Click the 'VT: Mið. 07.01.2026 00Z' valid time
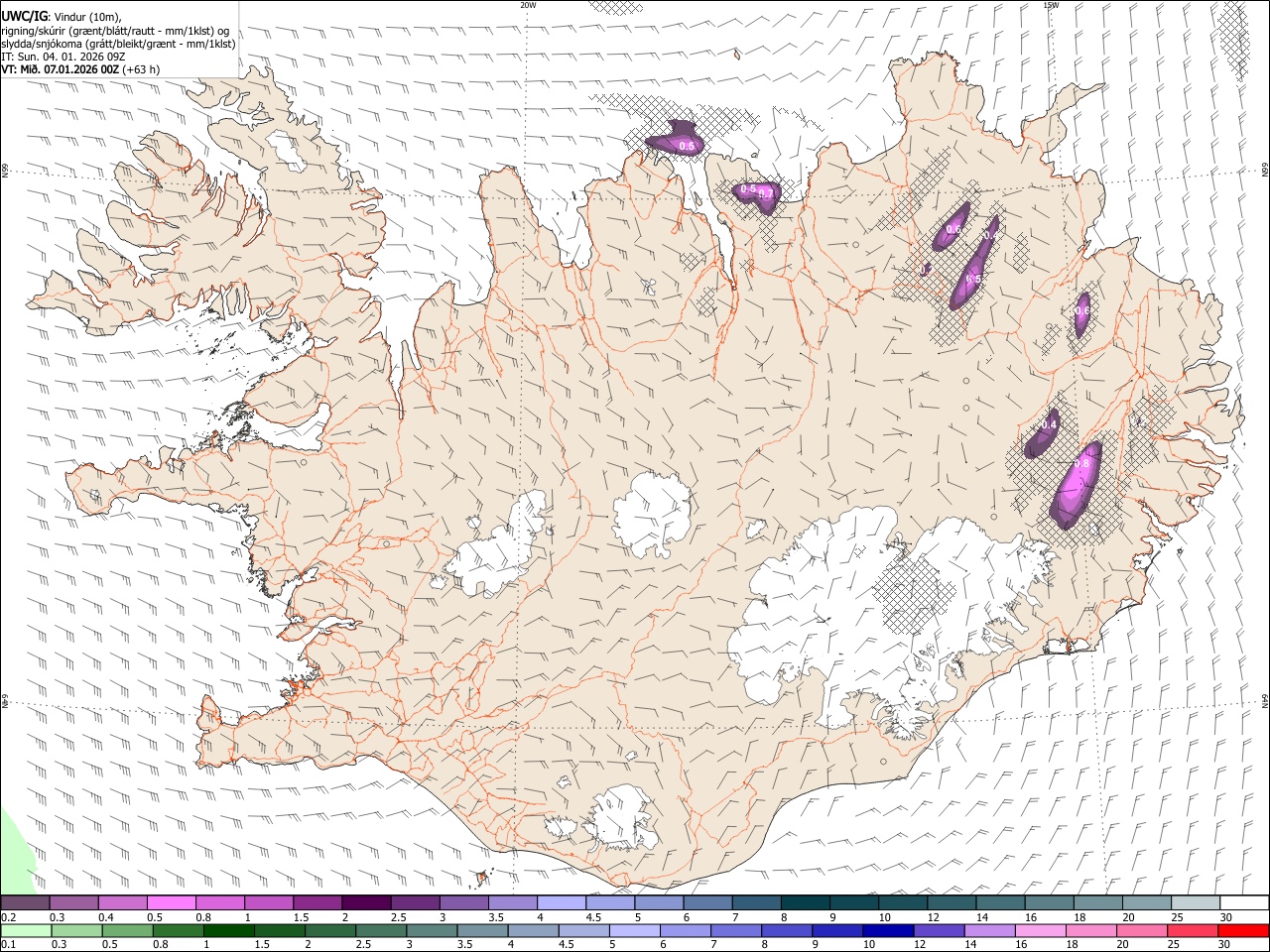1270x952 pixels. (61, 69)
